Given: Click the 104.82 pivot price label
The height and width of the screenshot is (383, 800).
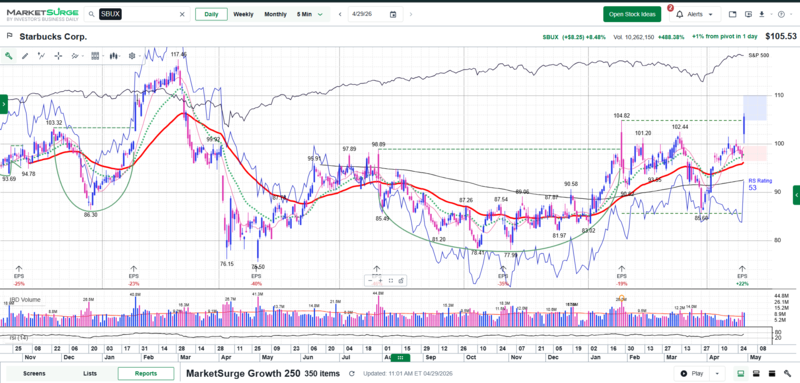Looking at the screenshot, I should click(x=622, y=116).
